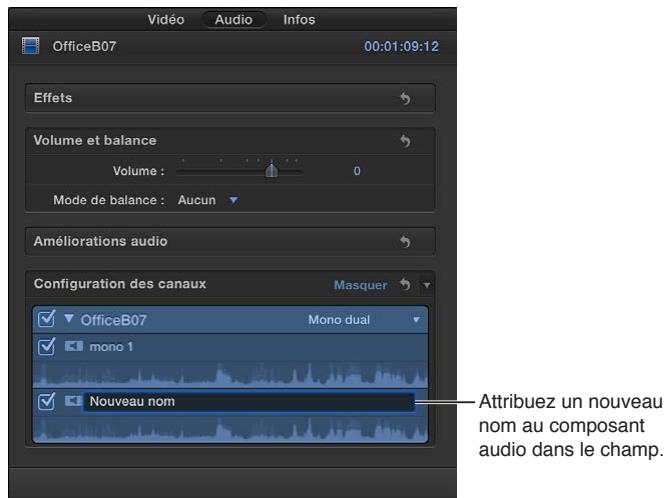The width and height of the screenshot is (665, 498).
Task: Click inside the Nouveau nom text field
Action: (249, 401)
